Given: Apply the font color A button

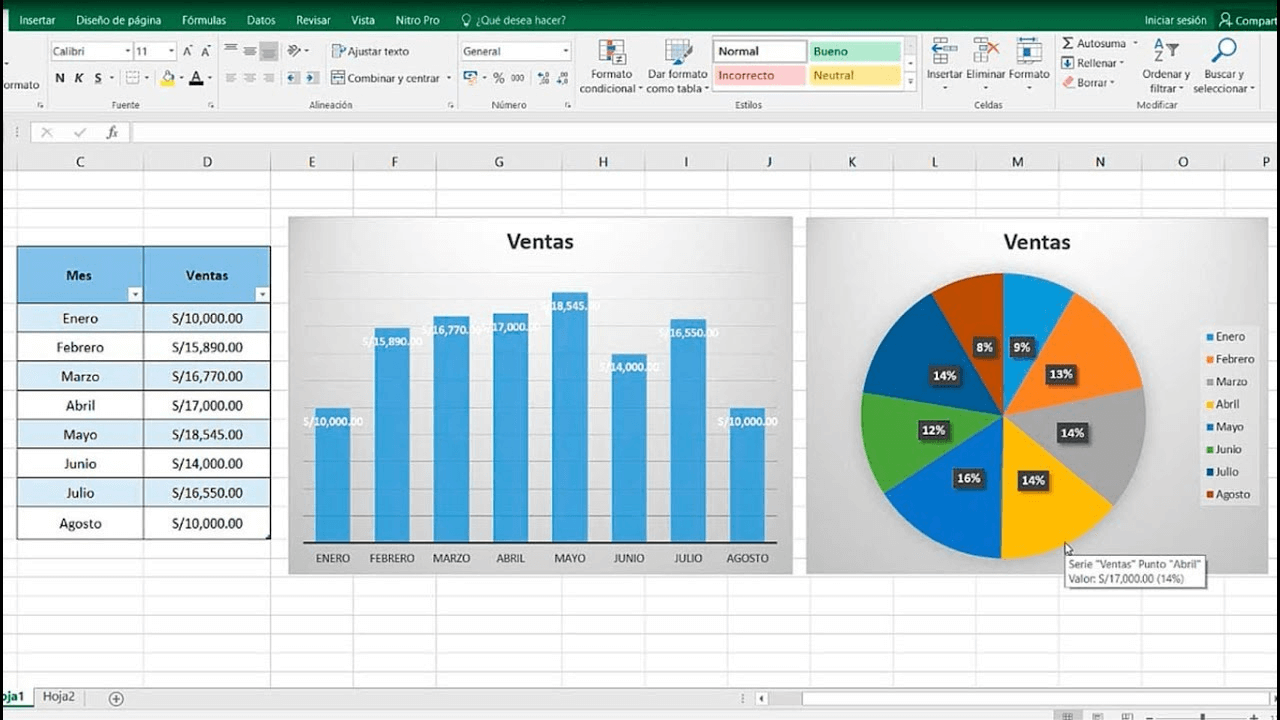Looking at the screenshot, I should pos(196,78).
